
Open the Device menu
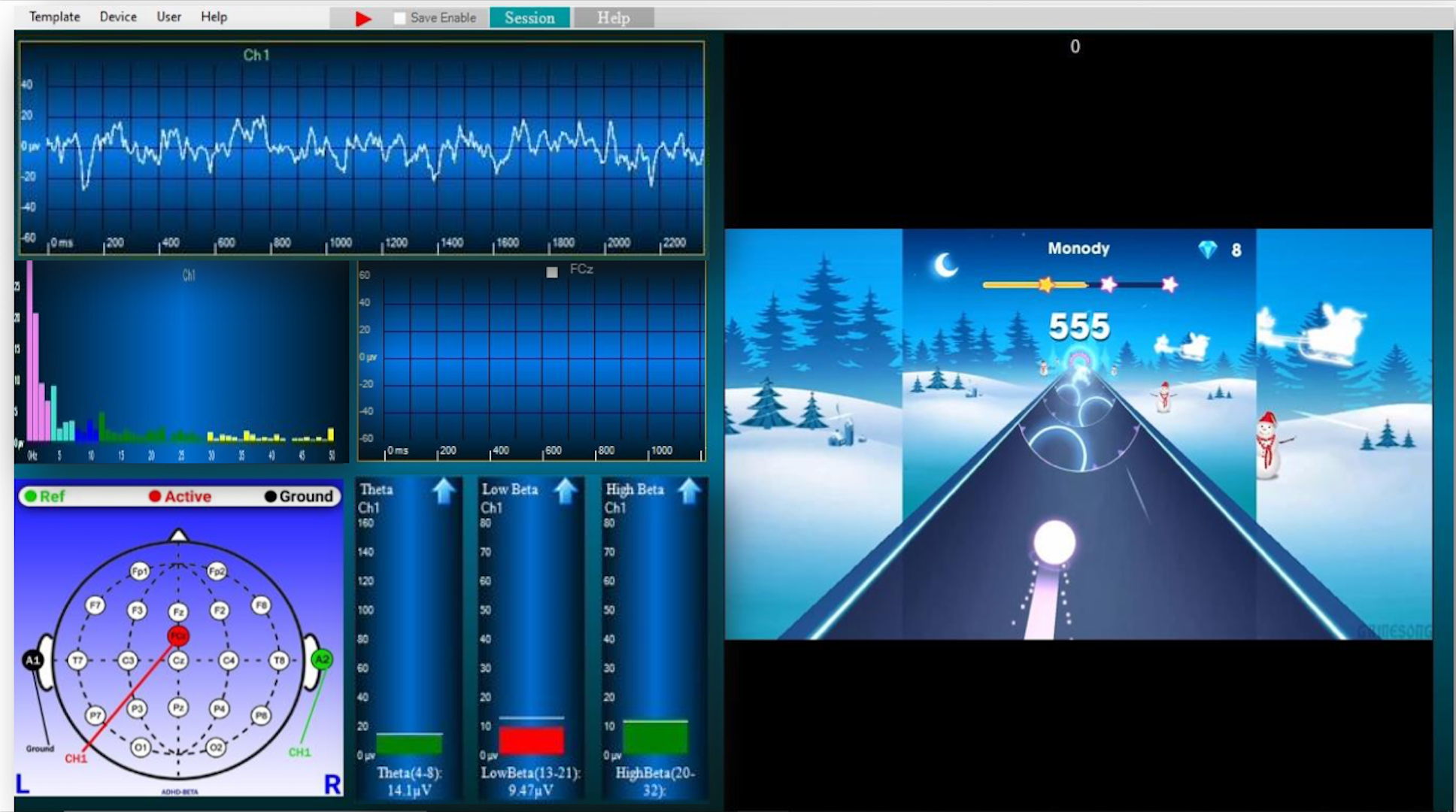pos(117,16)
